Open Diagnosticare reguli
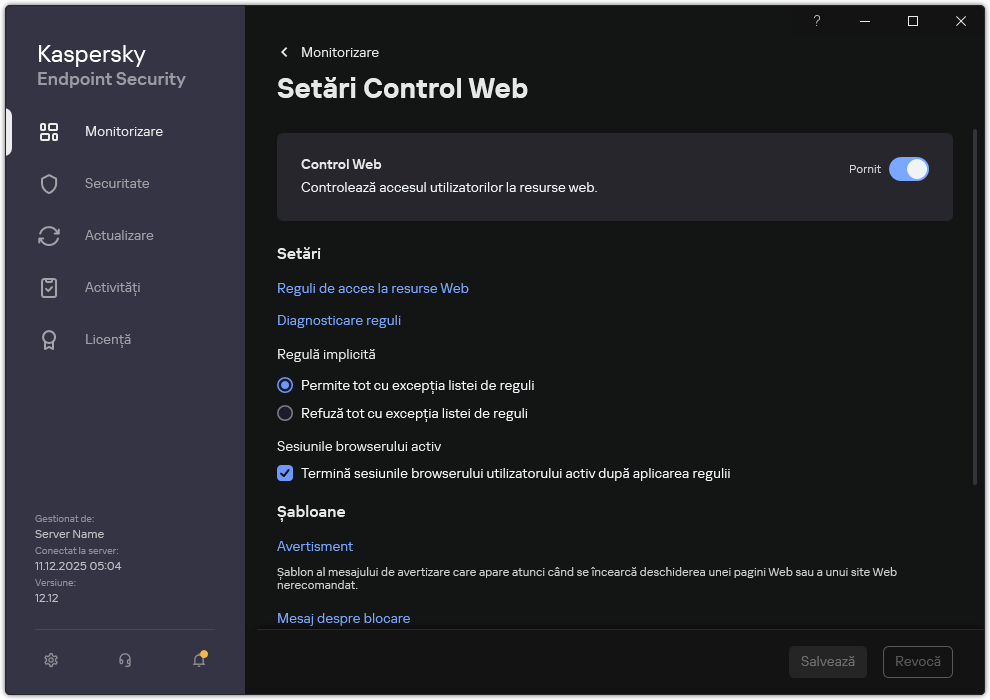 338,320
